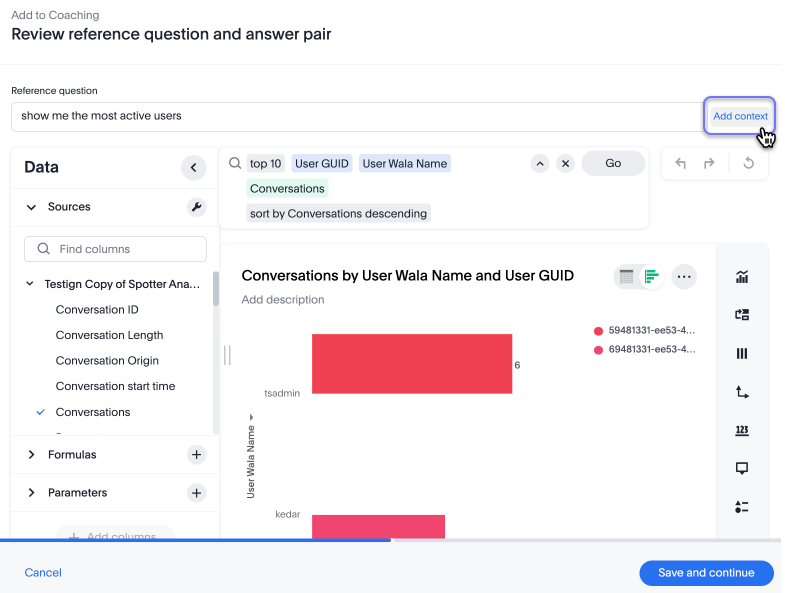Switch to chart view toggle

coord(651,276)
